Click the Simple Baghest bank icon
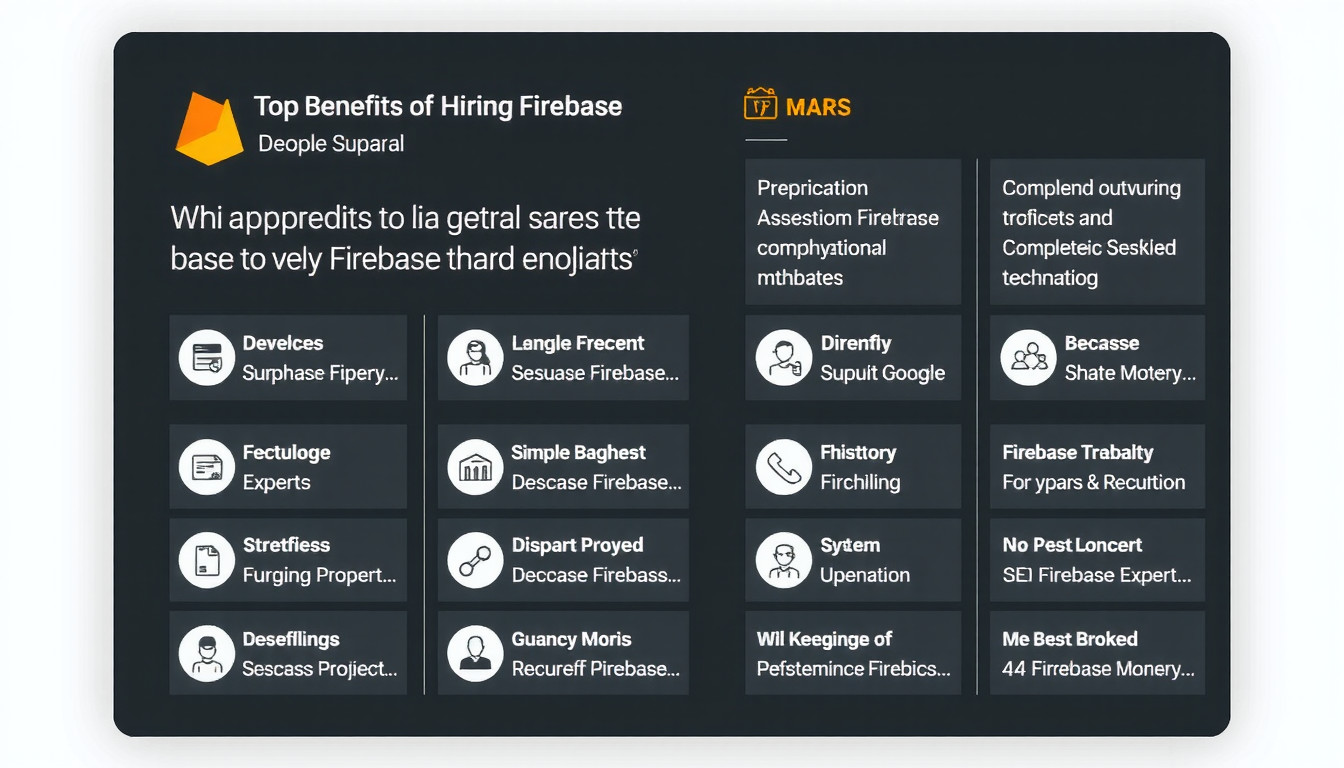The height and width of the screenshot is (768, 1344). (475, 467)
